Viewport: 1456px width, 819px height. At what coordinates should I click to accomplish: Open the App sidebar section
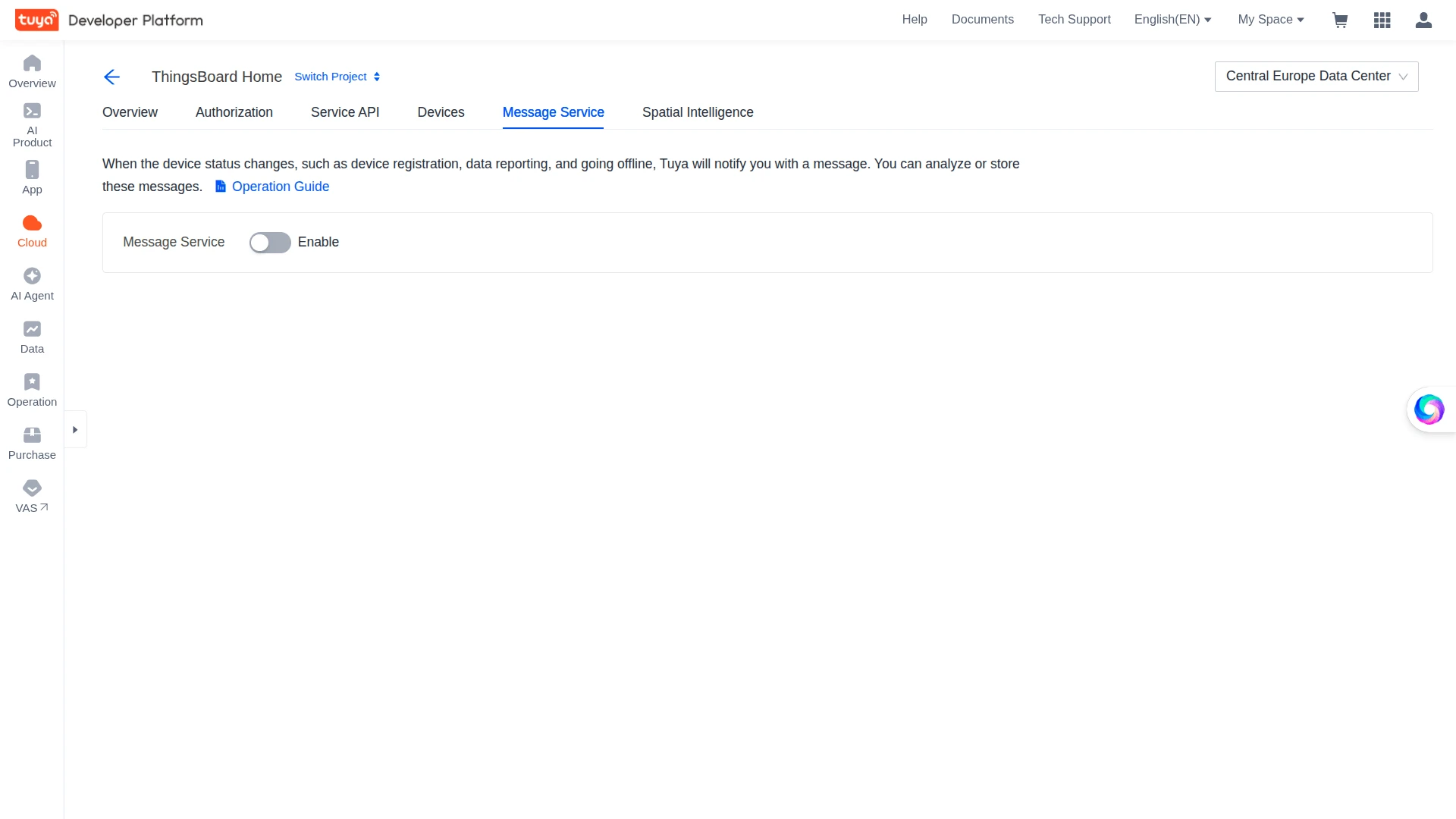coord(32,178)
